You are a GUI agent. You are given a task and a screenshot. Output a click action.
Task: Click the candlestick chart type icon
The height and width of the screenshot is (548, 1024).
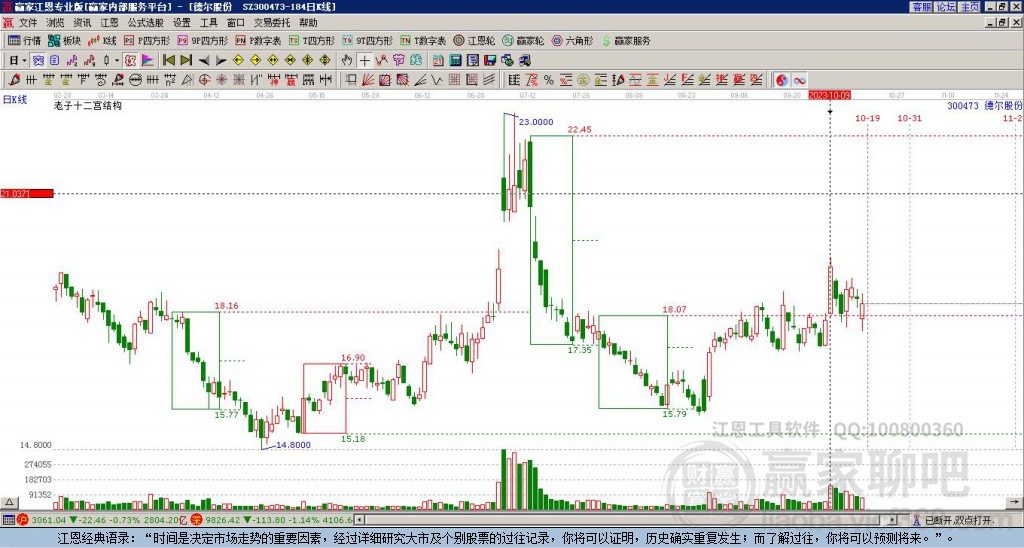click(106, 61)
